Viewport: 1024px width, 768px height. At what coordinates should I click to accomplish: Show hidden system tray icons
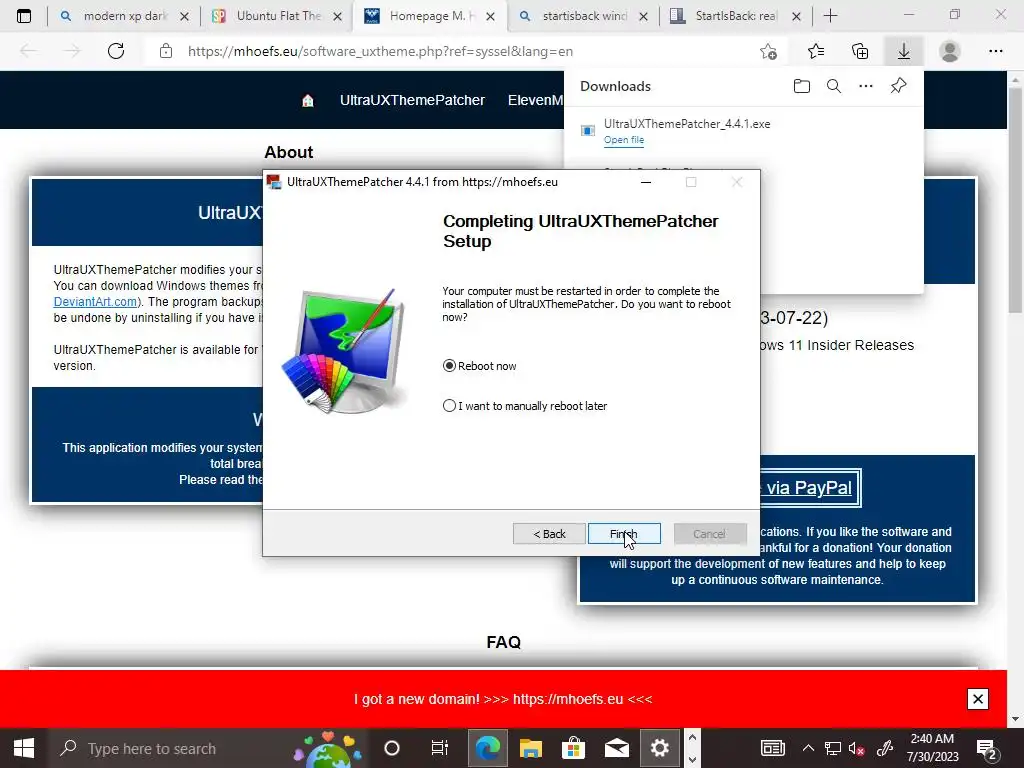(x=808, y=748)
